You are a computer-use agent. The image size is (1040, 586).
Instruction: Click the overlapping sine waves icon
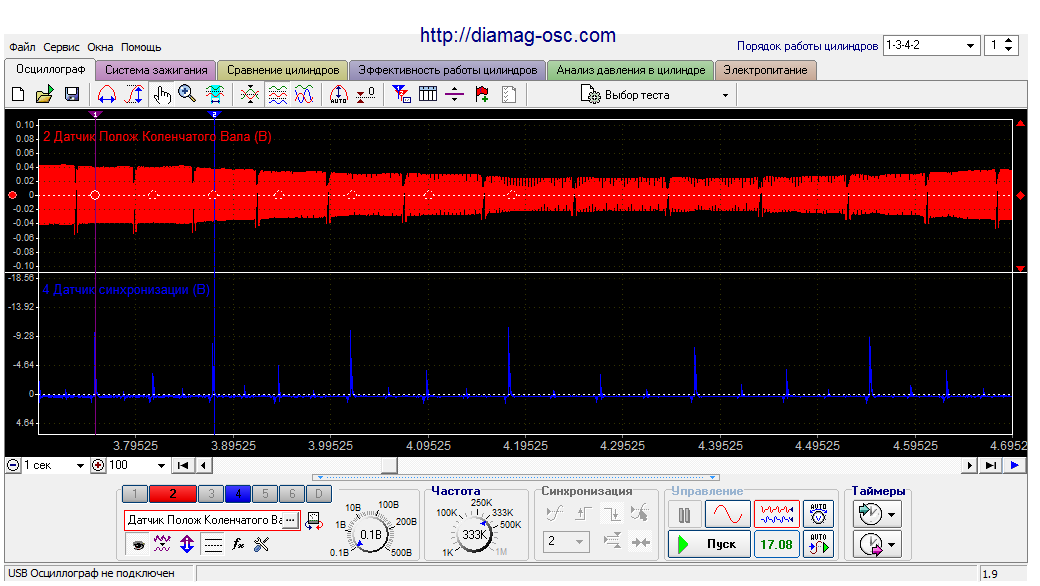(304, 95)
